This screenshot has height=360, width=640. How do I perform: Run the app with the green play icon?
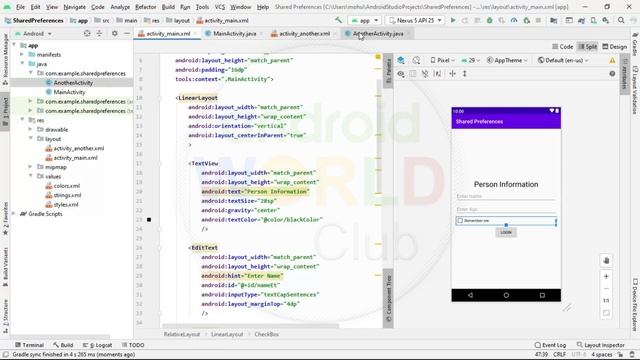[x=453, y=20]
